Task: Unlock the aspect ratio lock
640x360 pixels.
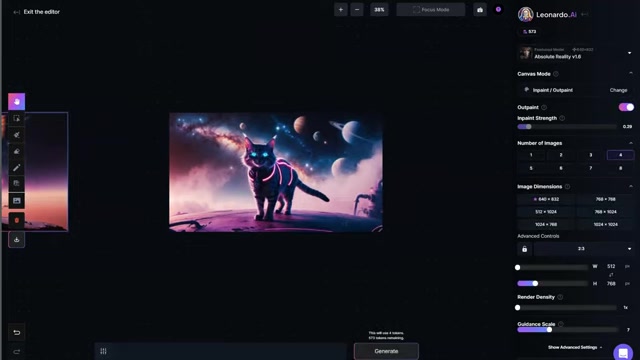Action: [524, 249]
